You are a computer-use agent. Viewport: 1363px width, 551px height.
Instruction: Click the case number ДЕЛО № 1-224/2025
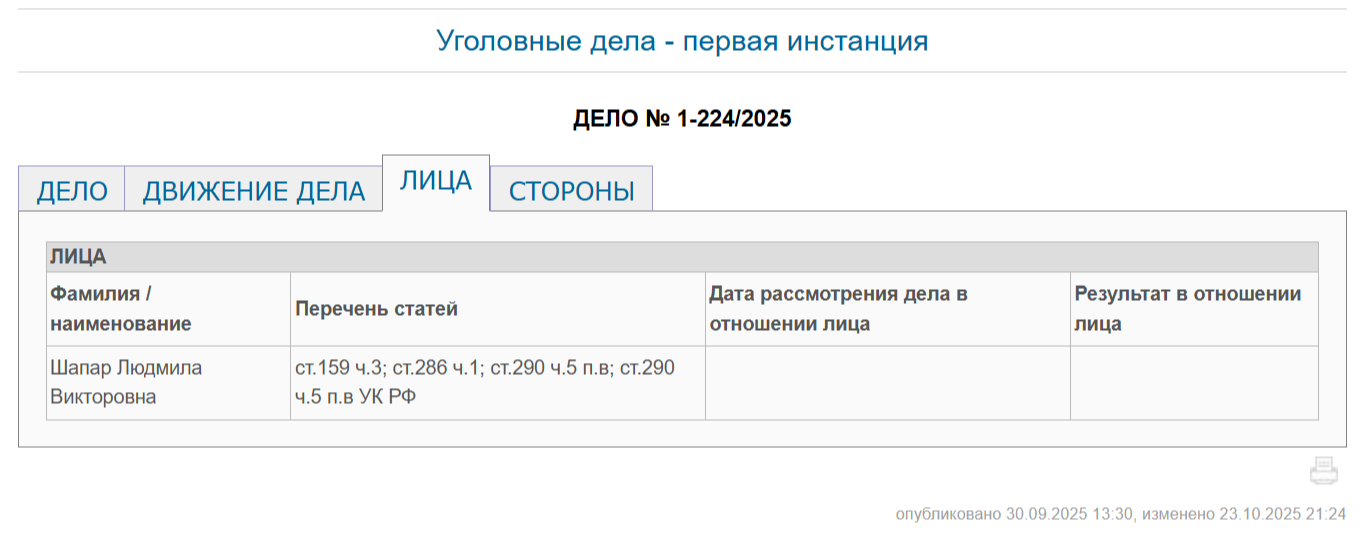[x=682, y=119]
